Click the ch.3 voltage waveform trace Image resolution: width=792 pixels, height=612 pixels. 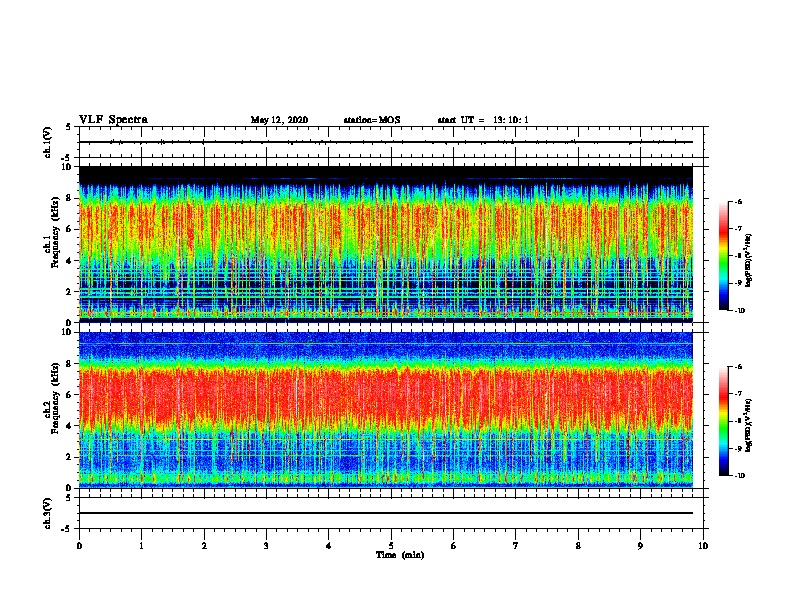coord(386,513)
